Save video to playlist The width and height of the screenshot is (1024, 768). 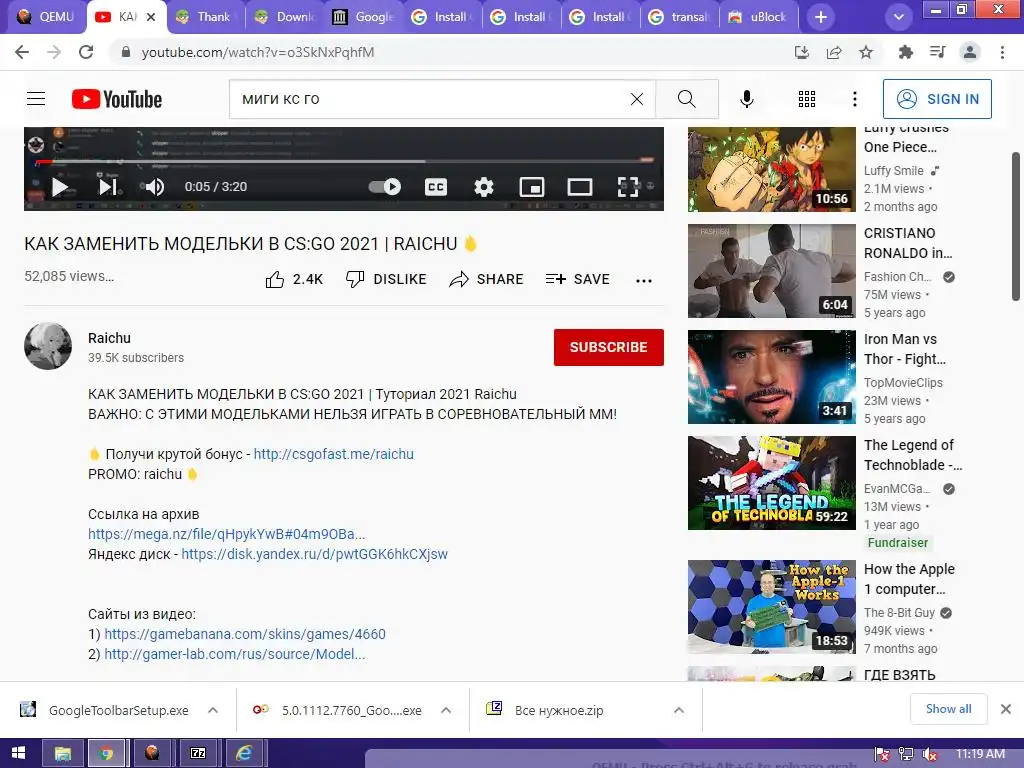577,280
